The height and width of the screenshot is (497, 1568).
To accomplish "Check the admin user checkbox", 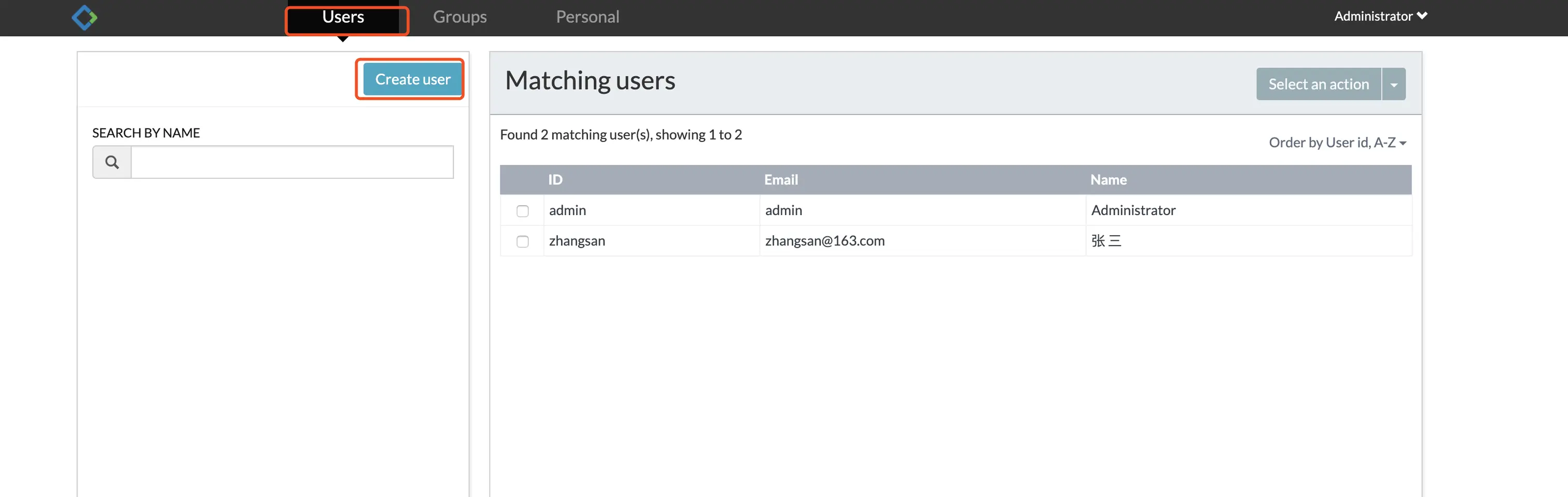I will click(x=522, y=211).
